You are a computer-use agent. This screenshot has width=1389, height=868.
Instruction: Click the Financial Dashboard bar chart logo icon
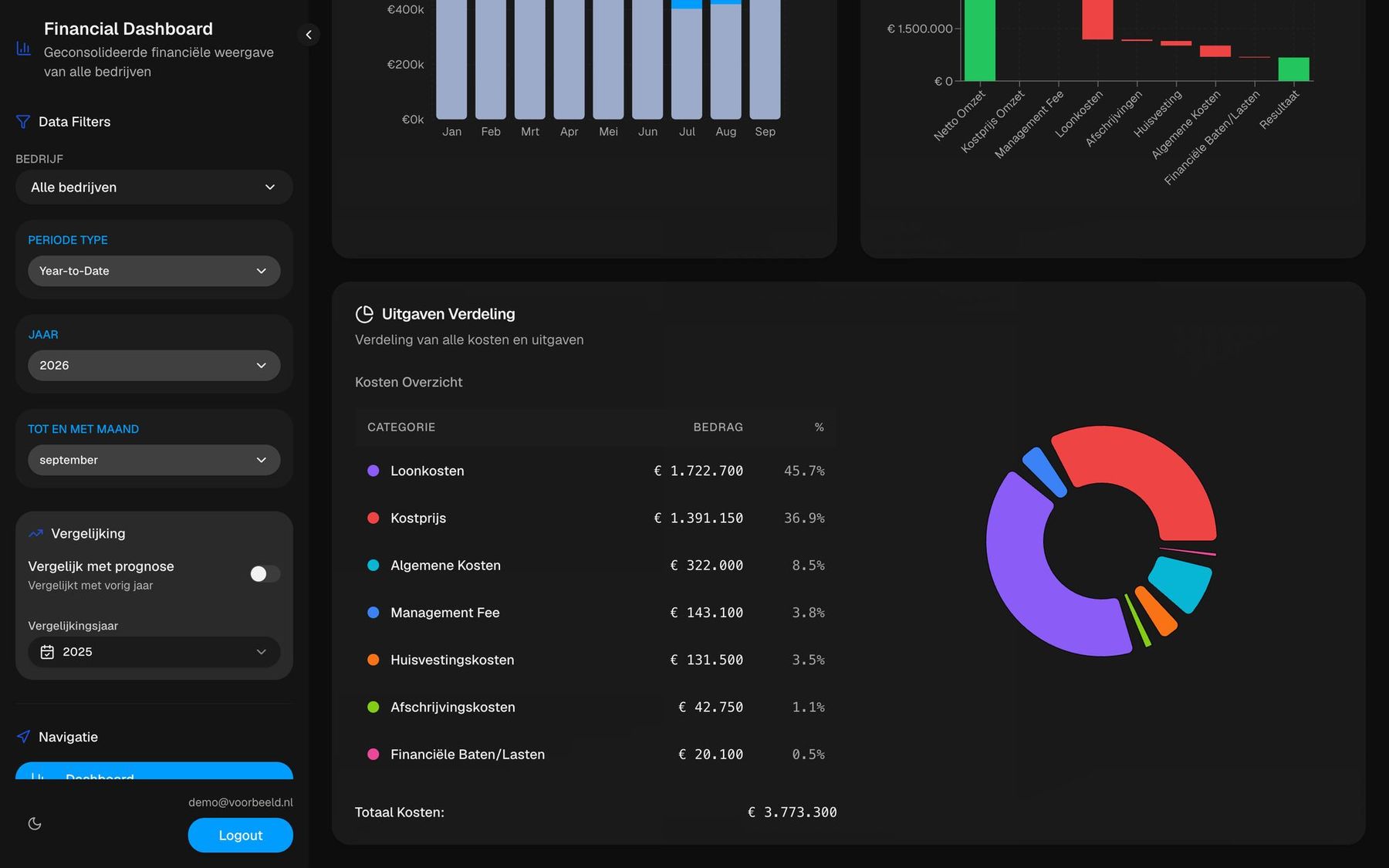point(24,49)
